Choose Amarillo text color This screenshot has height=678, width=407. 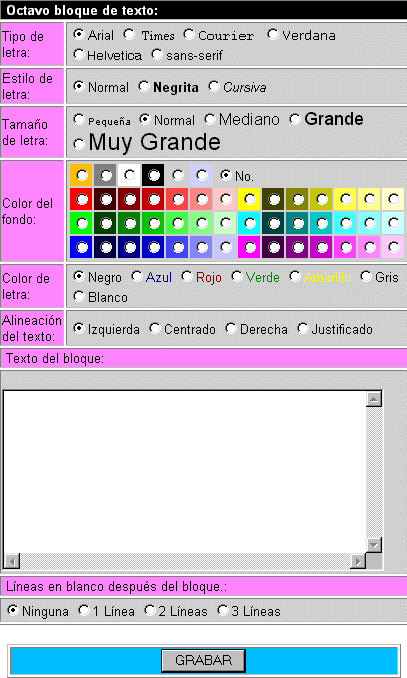pyautogui.click(x=295, y=275)
